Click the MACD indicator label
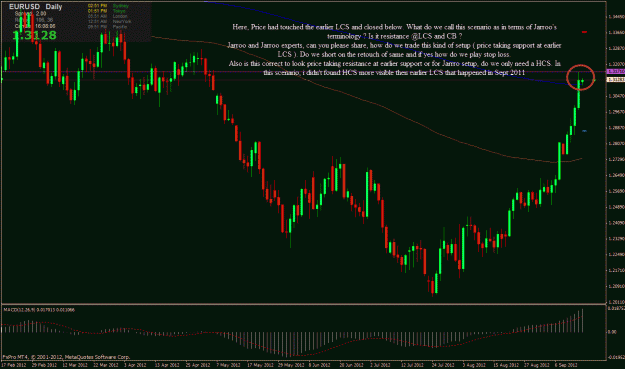The image size is (625, 369). pyautogui.click(x=39, y=310)
